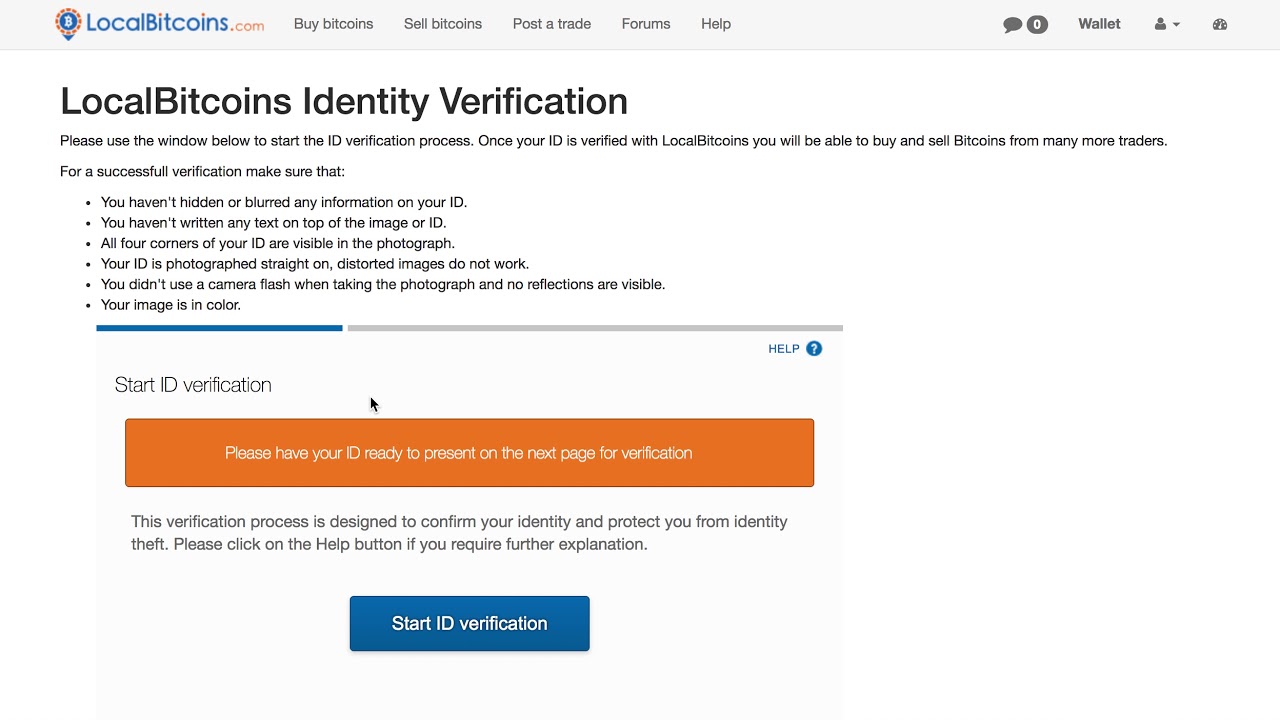Open the Buy bitcoins menu item

(x=333, y=24)
